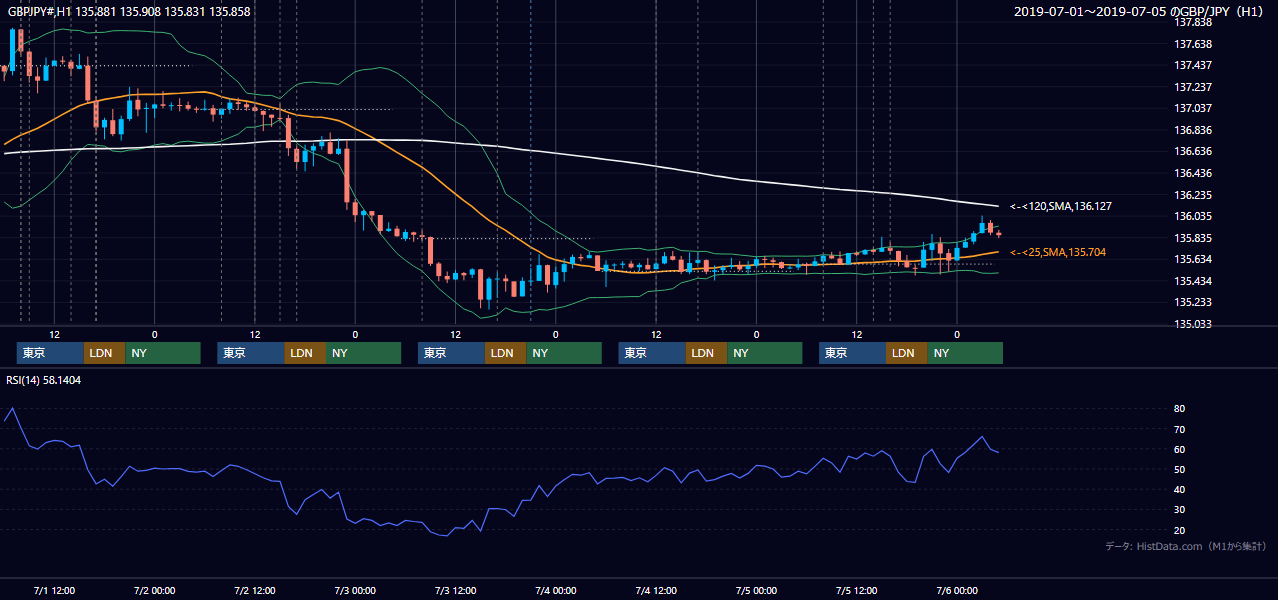Click the 136.436 price axis value
The height and width of the screenshot is (600, 1278).
(x=1194, y=173)
